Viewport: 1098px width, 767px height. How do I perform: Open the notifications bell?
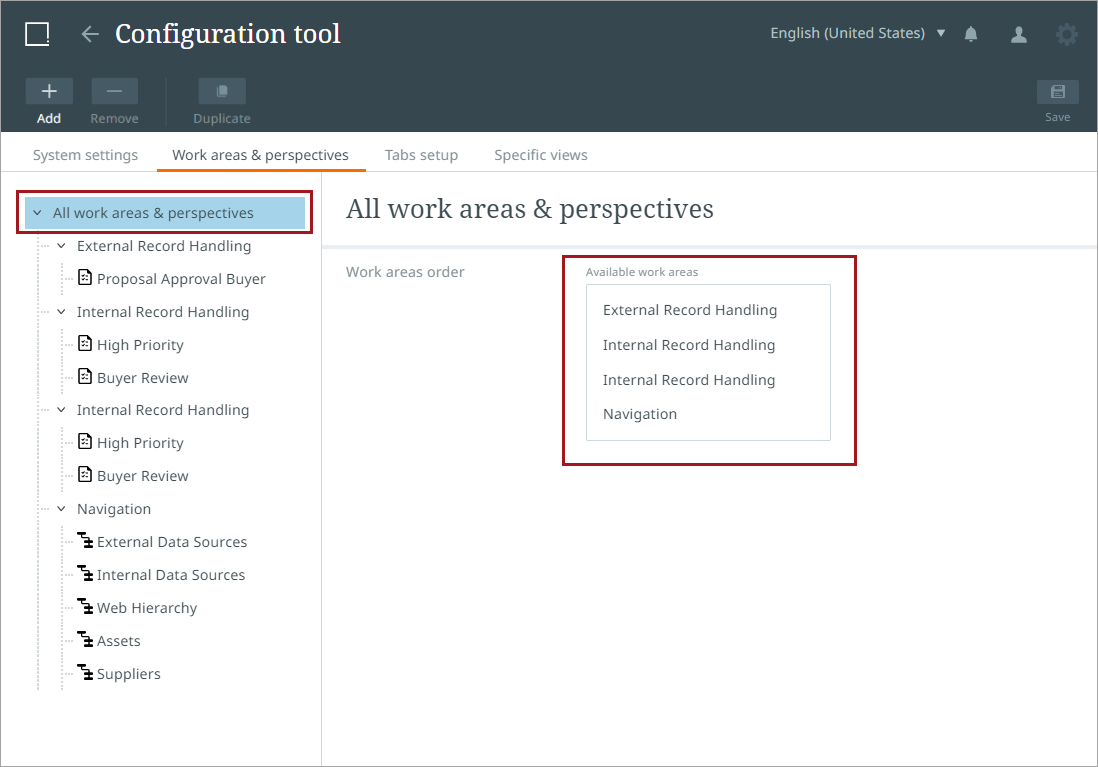click(x=971, y=34)
